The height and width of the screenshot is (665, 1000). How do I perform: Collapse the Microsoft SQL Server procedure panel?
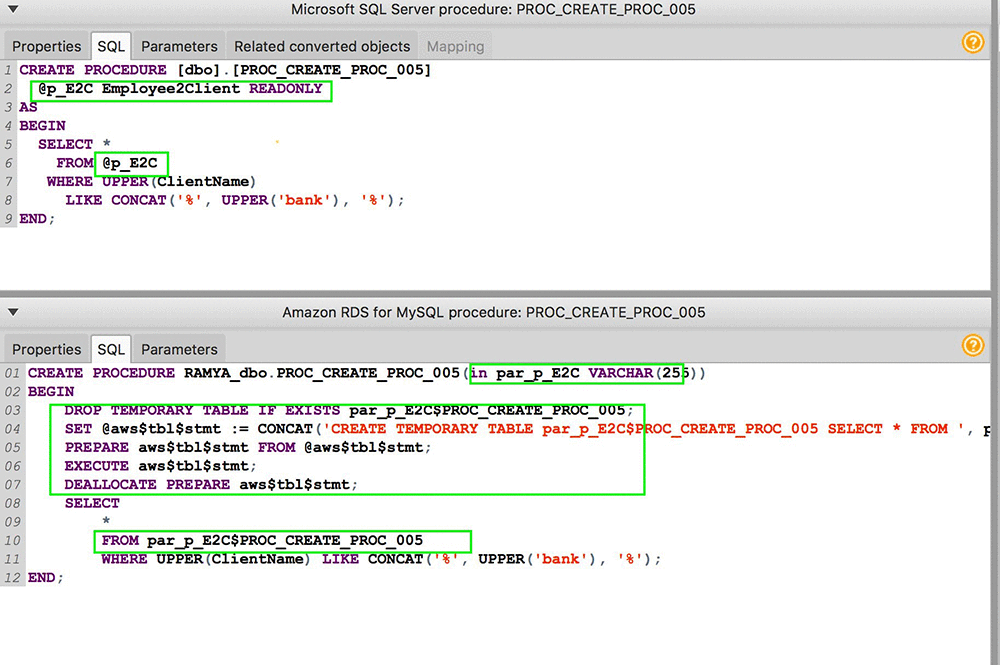(x=12, y=9)
